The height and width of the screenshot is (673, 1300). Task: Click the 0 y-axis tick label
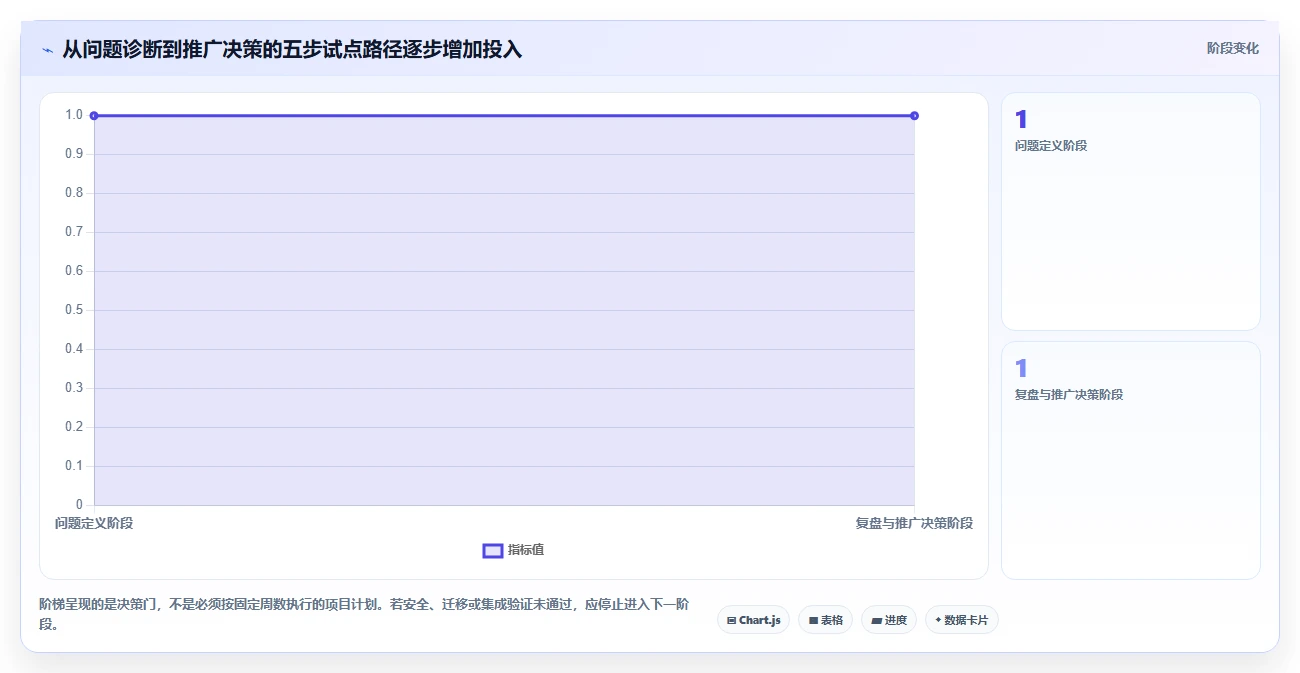[x=79, y=505]
